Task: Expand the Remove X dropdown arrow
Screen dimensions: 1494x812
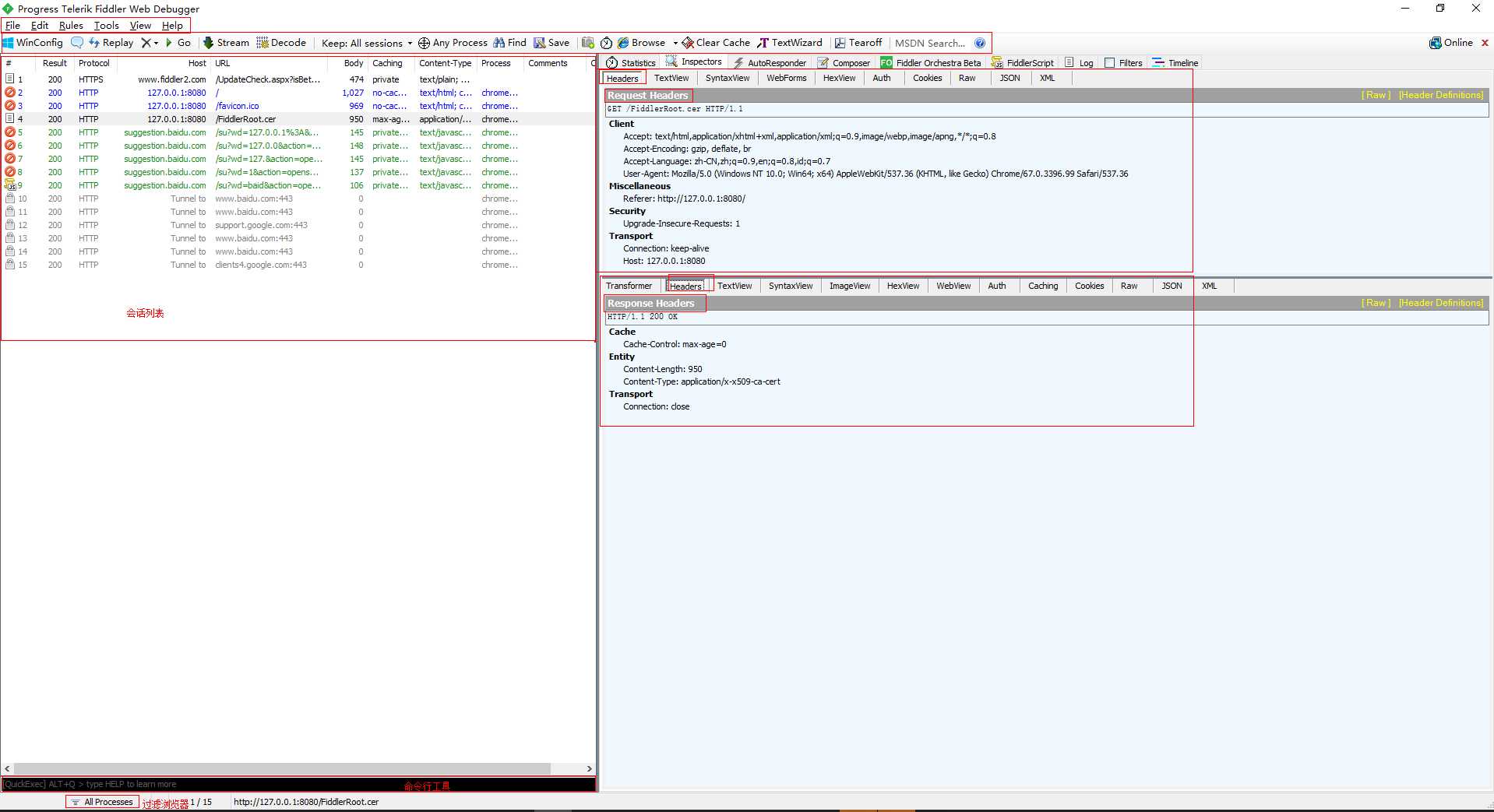Action: pos(156,43)
